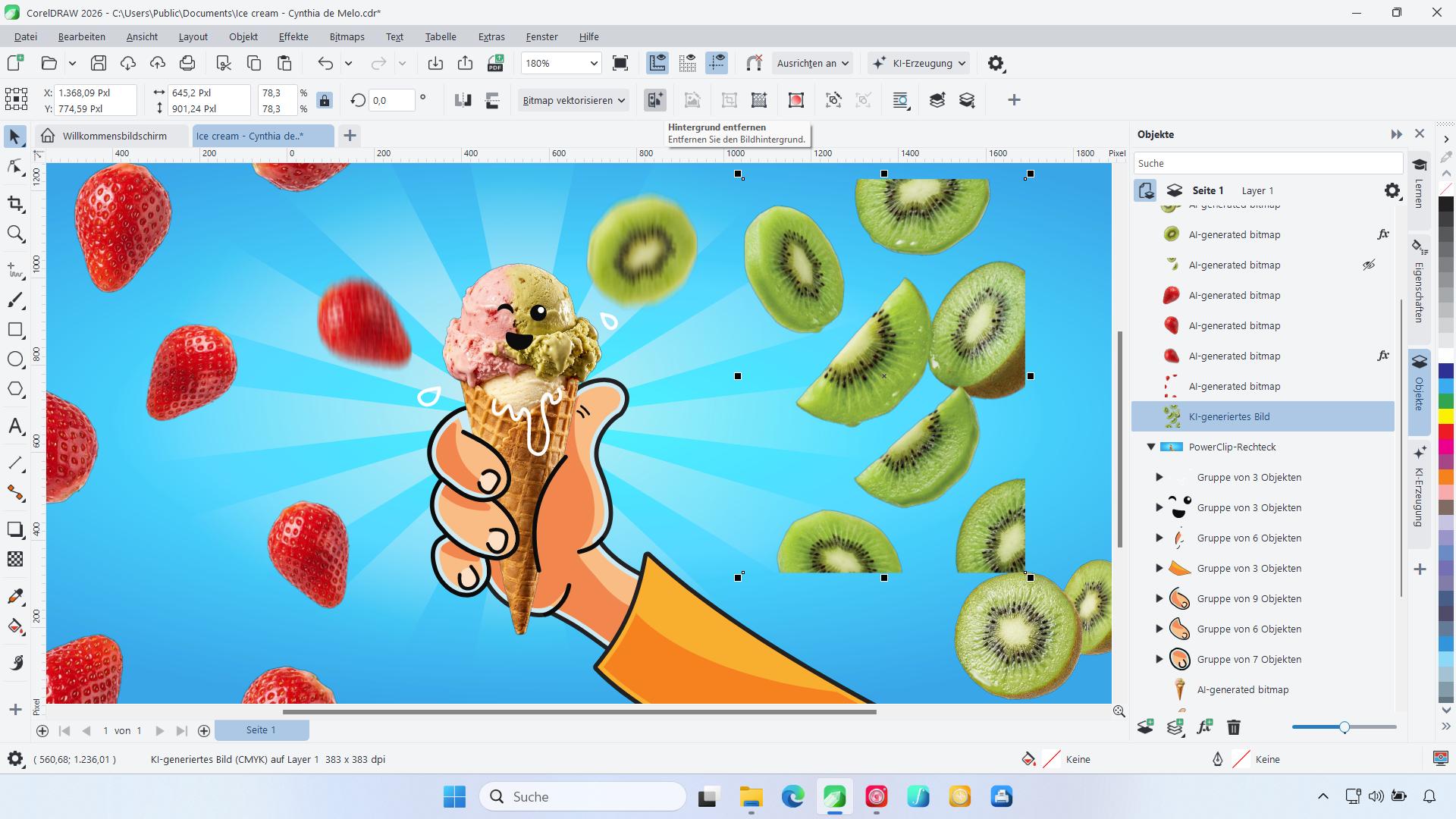Open the KI-Erzeugung sparkle icon in toolbar

point(879,63)
